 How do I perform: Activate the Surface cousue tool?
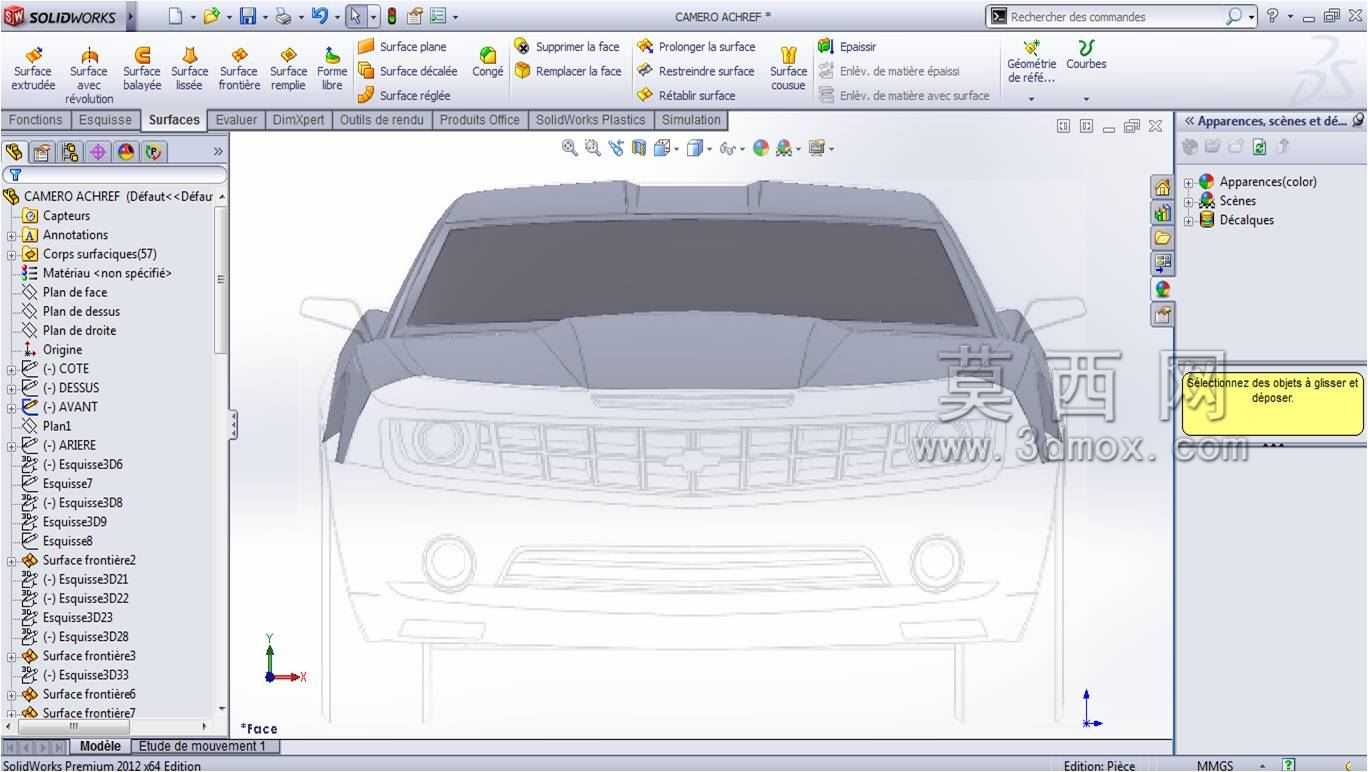coord(788,70)
